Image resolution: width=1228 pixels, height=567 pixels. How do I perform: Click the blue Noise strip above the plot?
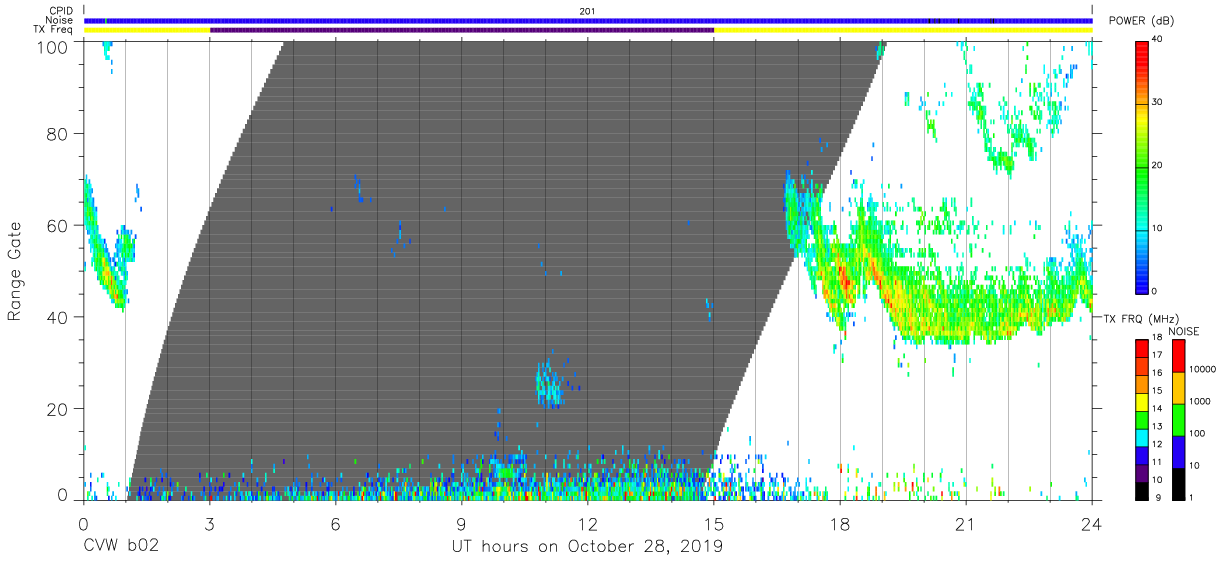tap(588, 20)
